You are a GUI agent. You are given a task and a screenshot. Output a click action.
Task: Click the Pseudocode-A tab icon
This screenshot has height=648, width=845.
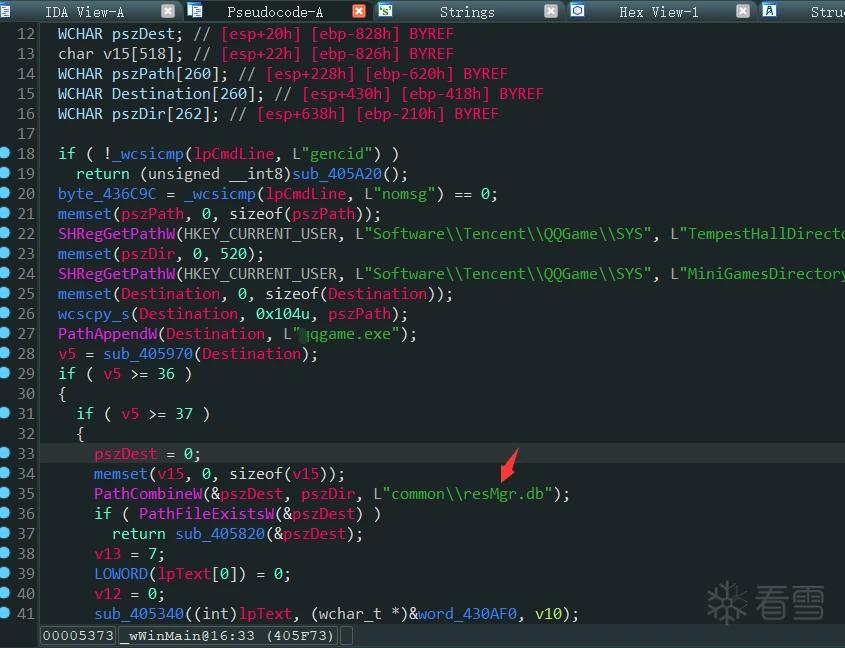195,10
